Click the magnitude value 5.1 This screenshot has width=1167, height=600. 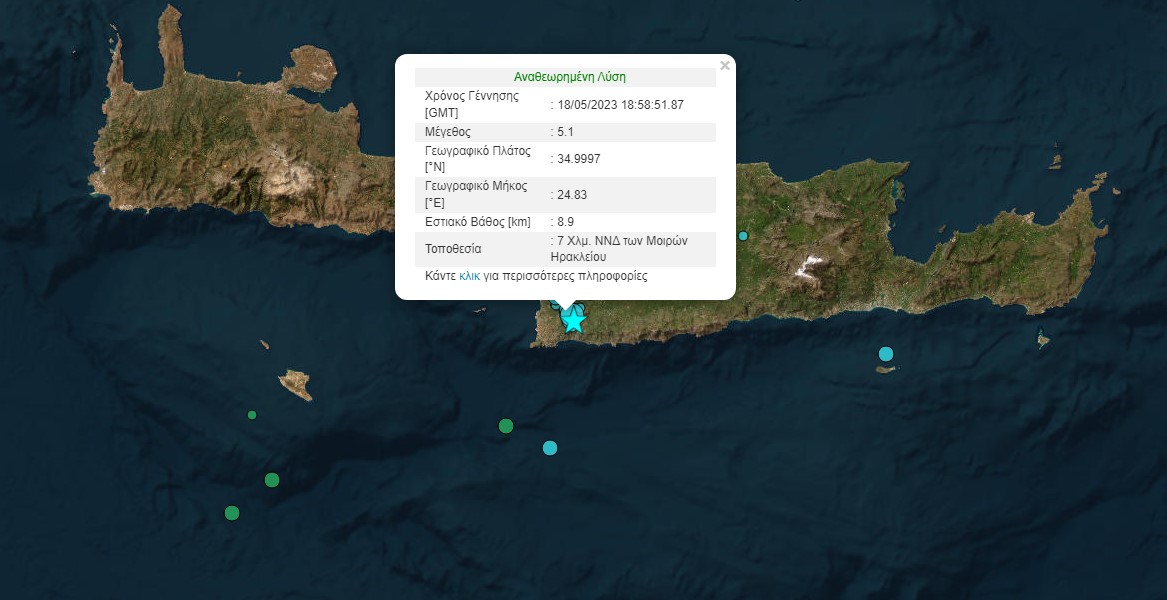point(566,132)
